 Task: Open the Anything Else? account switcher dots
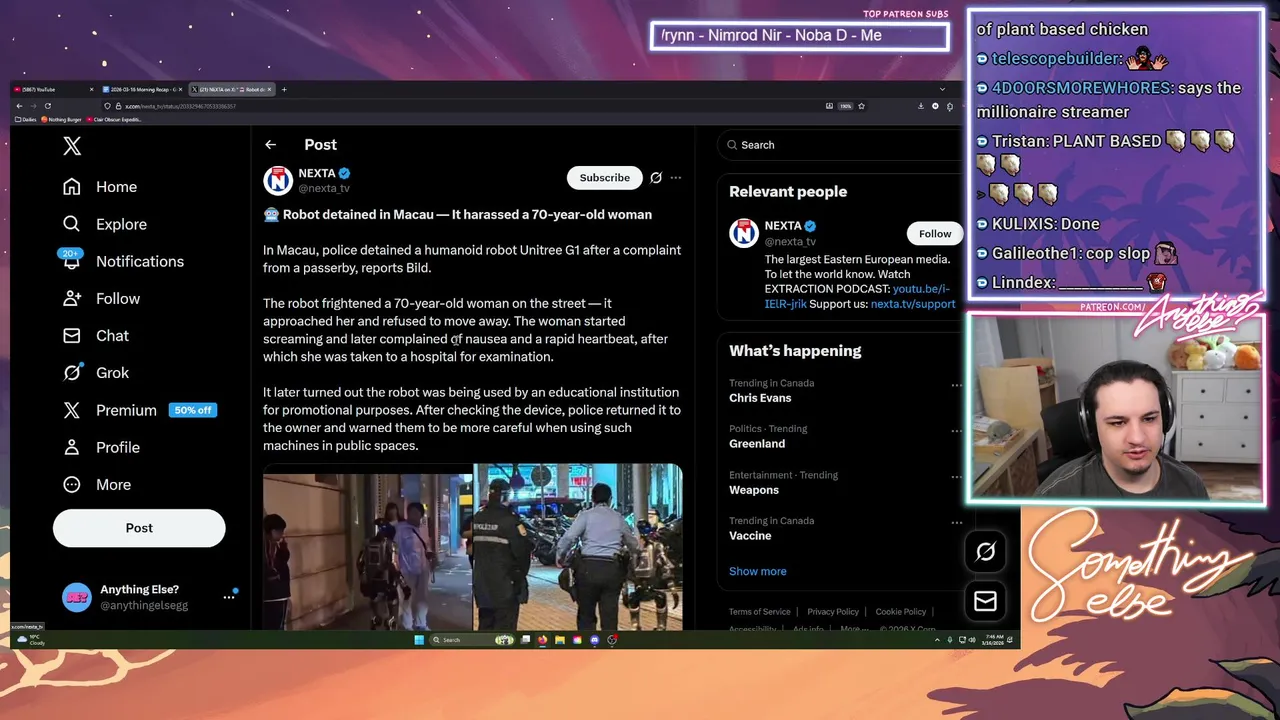coord(229,597)
